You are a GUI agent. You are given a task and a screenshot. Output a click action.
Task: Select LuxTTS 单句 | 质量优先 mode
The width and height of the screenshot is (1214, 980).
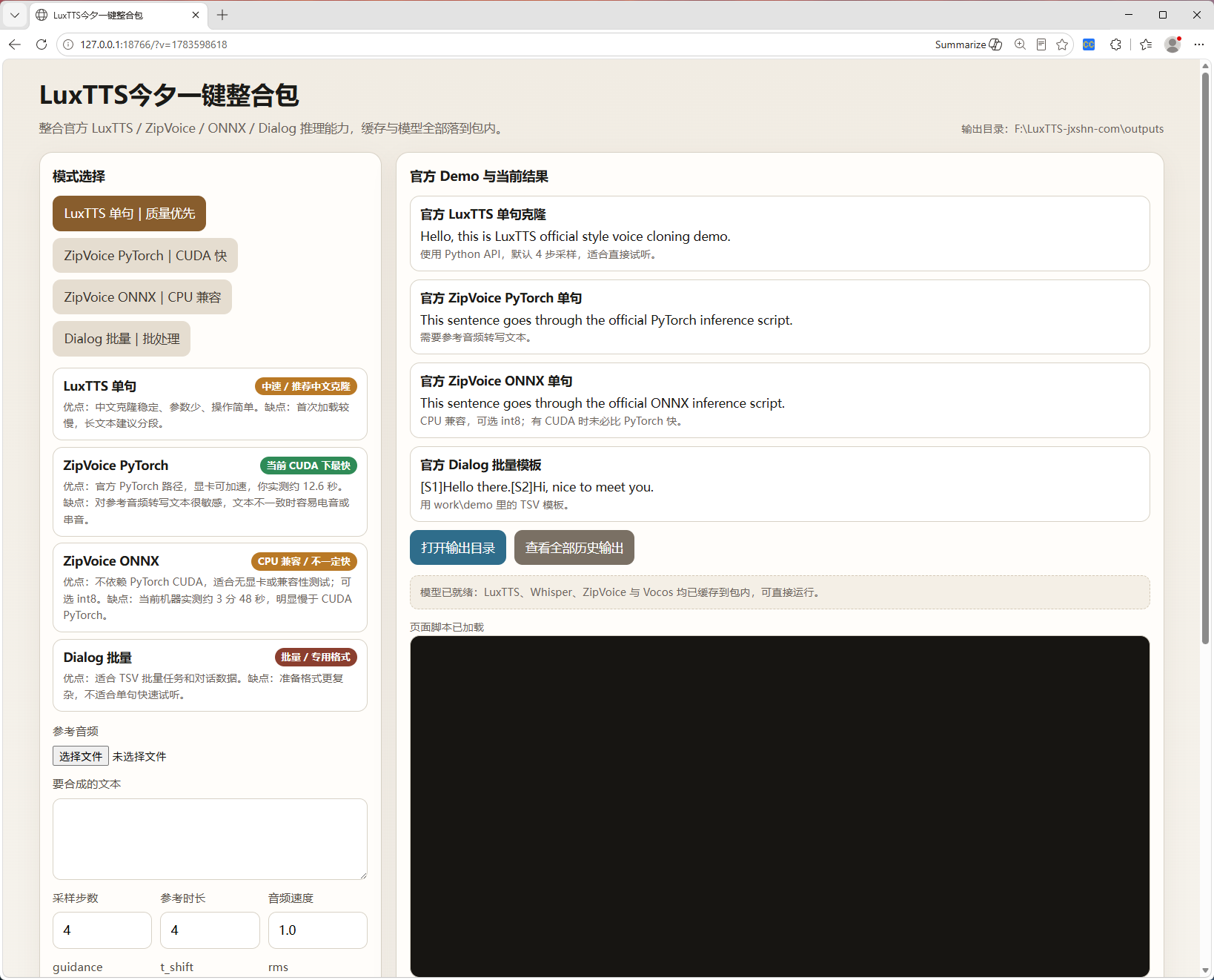129,213
